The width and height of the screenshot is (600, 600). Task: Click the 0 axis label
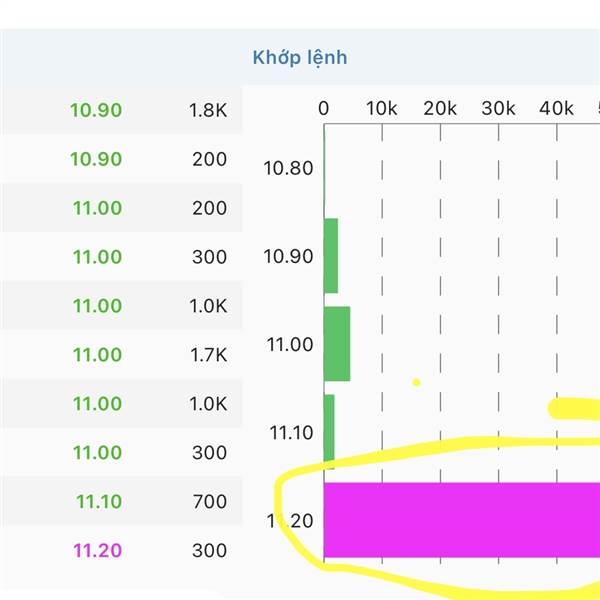[x=324, y=109]
